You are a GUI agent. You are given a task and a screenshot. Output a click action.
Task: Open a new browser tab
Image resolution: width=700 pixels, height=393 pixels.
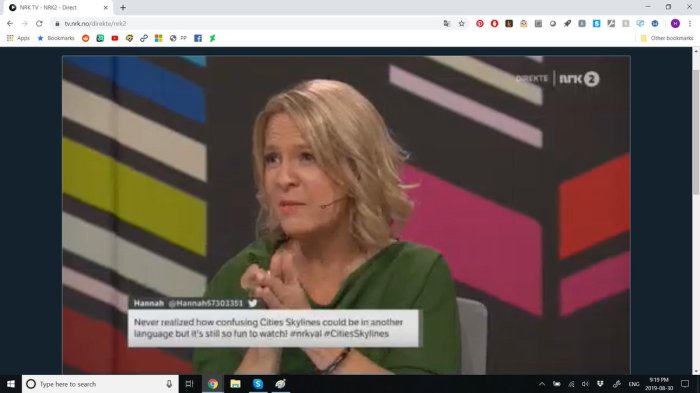pos(123,8)
